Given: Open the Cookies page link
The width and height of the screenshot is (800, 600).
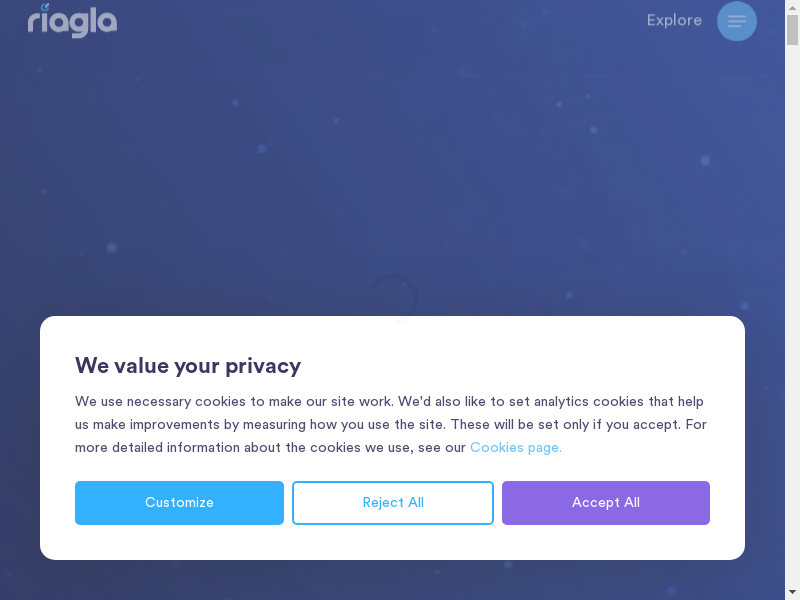Looking at the screenshot, I should 516,447.
